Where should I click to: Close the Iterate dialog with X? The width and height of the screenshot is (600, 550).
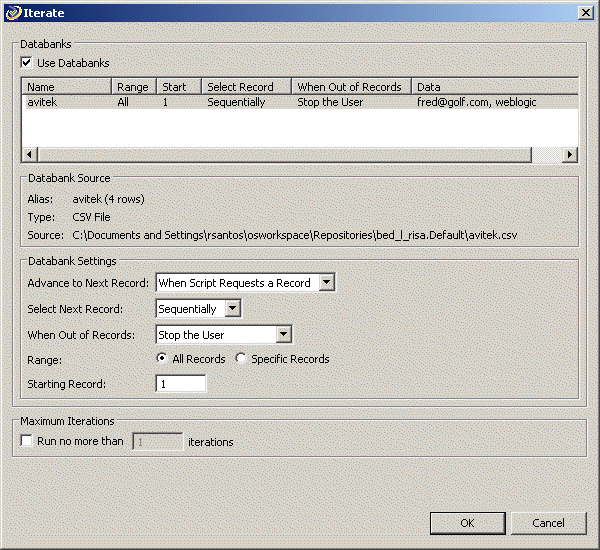(x=586, y=13)
